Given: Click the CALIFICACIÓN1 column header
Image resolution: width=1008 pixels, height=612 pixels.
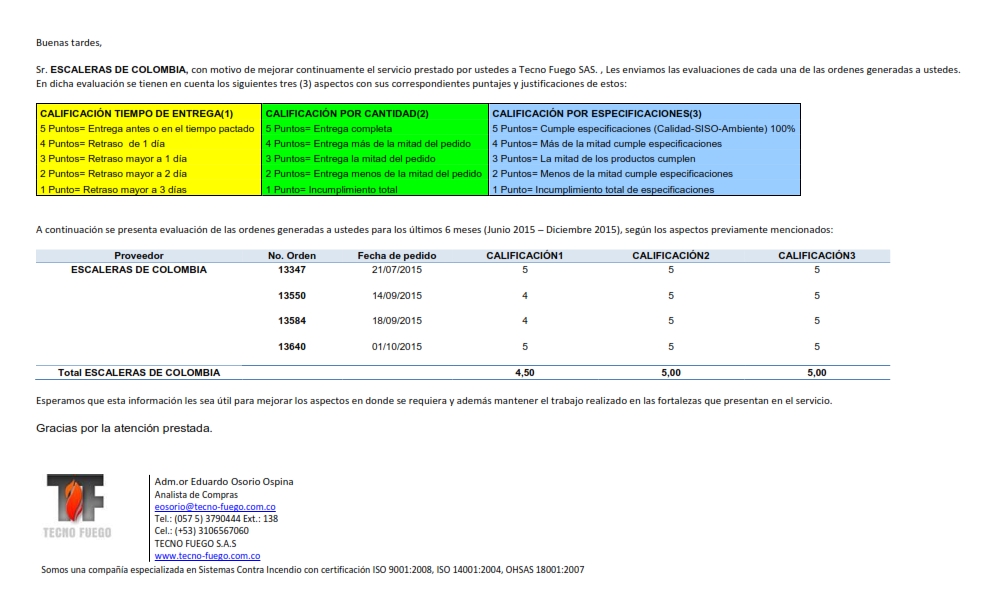Looking at the screenshot, I should [x=525, y=256].
